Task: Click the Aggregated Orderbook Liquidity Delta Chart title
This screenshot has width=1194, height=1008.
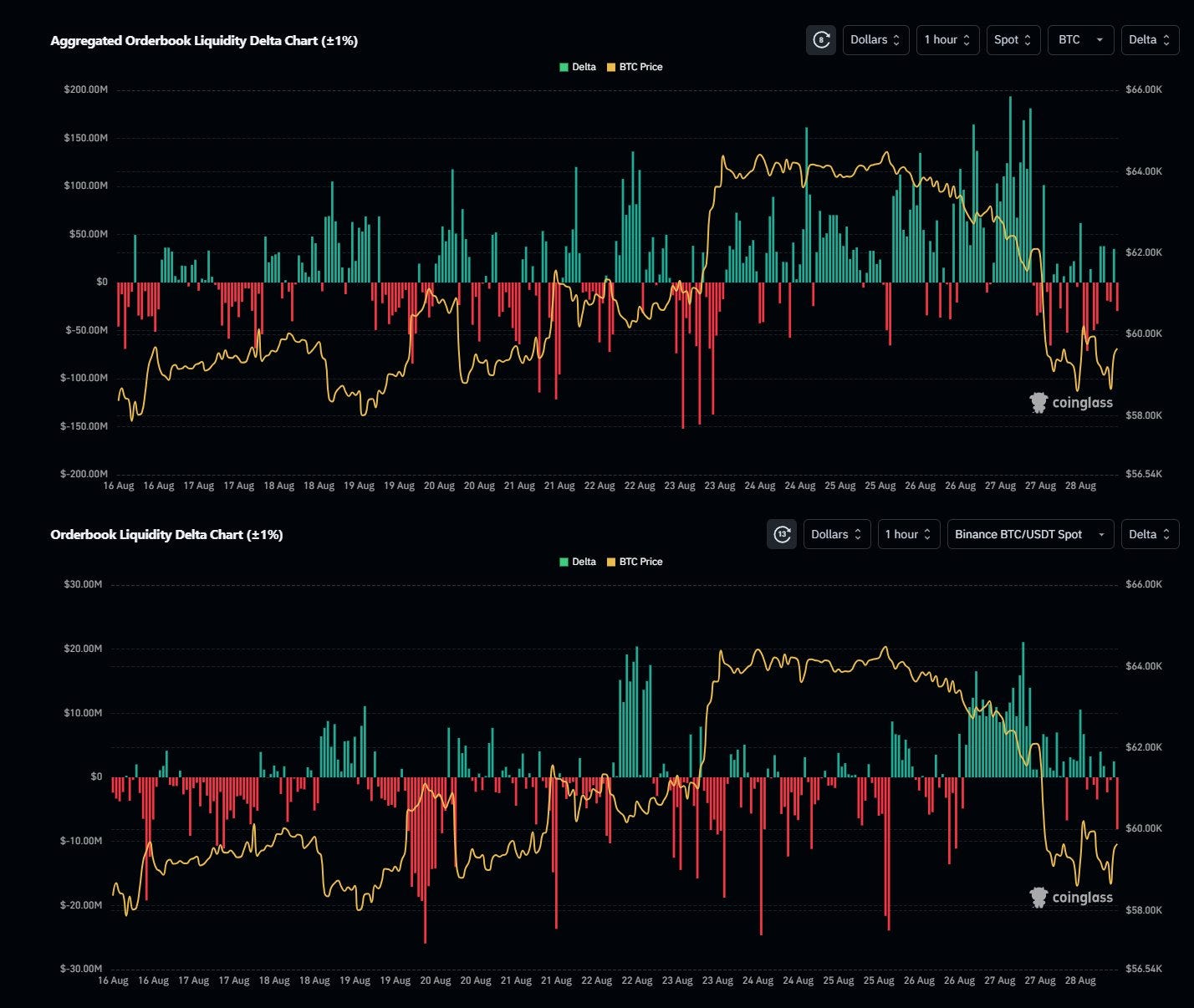Action: click(x=204, y=41)
